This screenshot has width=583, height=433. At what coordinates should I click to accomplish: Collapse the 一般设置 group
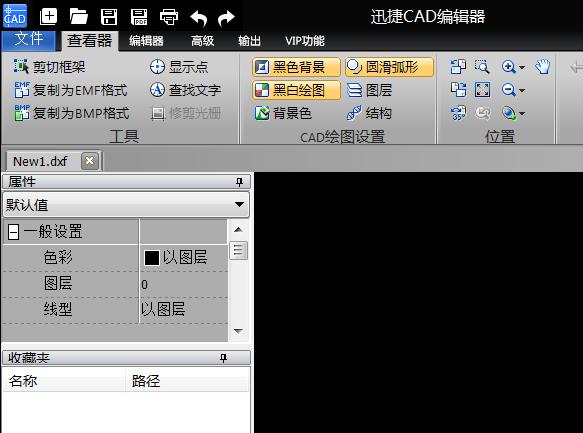click(x=13, y=232)
